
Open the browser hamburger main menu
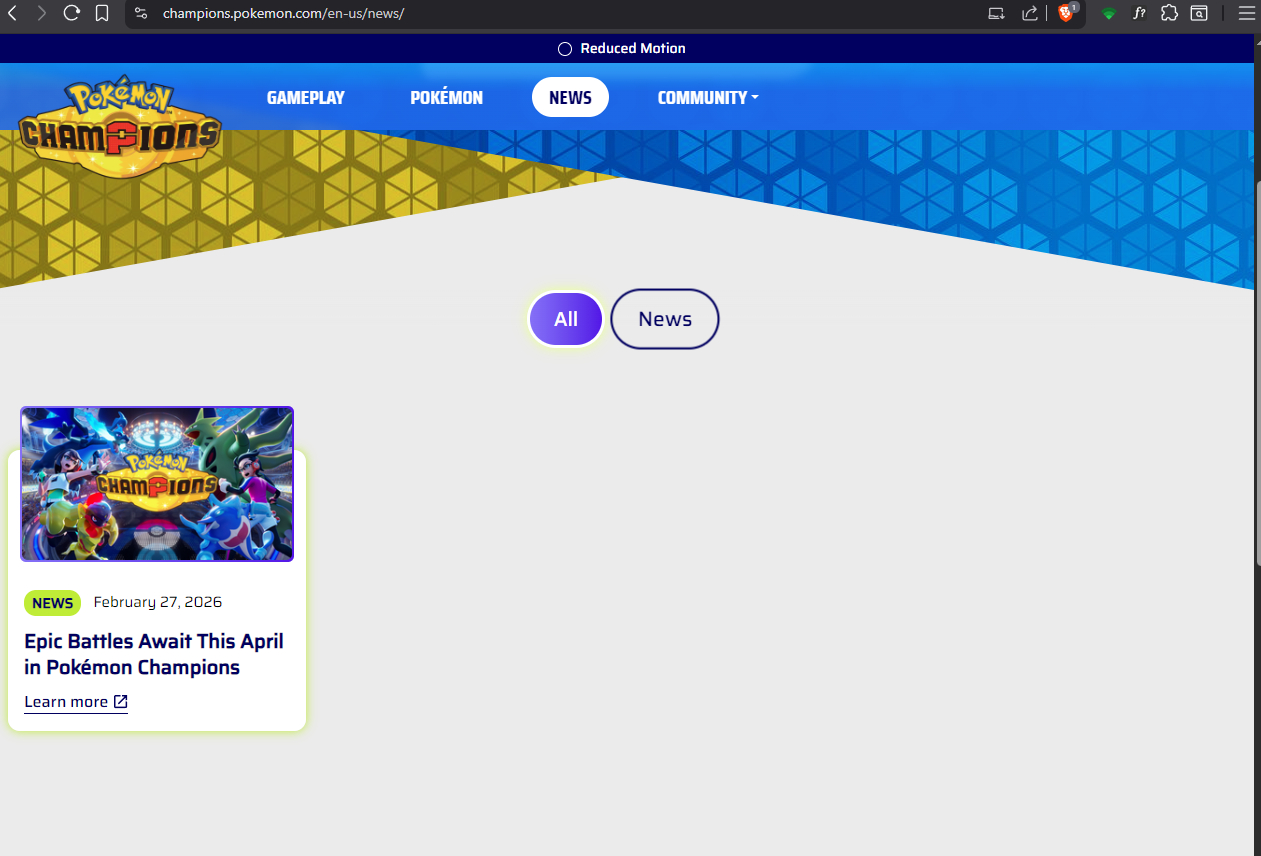pos(1246,13)
